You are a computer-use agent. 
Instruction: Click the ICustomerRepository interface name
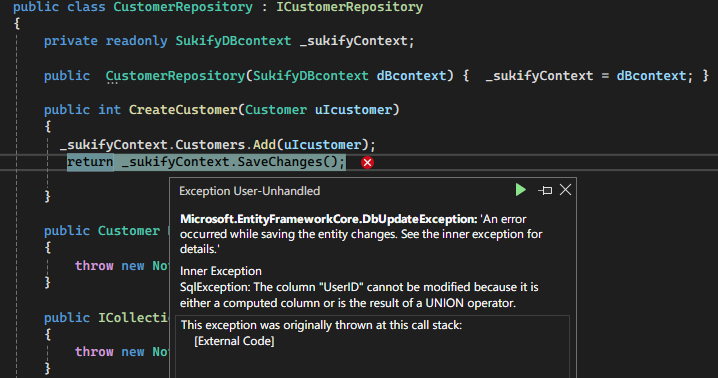(349, 7)
